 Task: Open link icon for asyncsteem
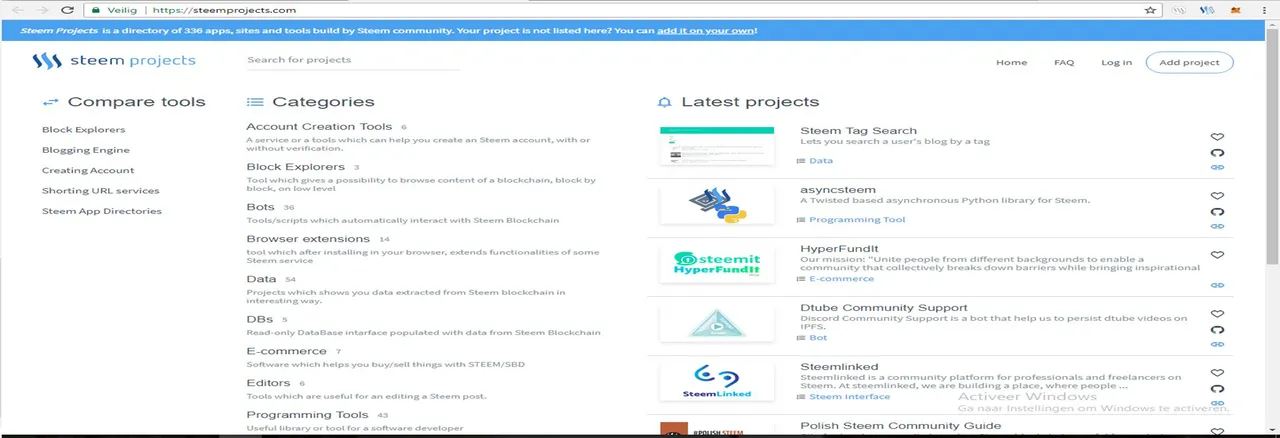[x=1217, y=226]
